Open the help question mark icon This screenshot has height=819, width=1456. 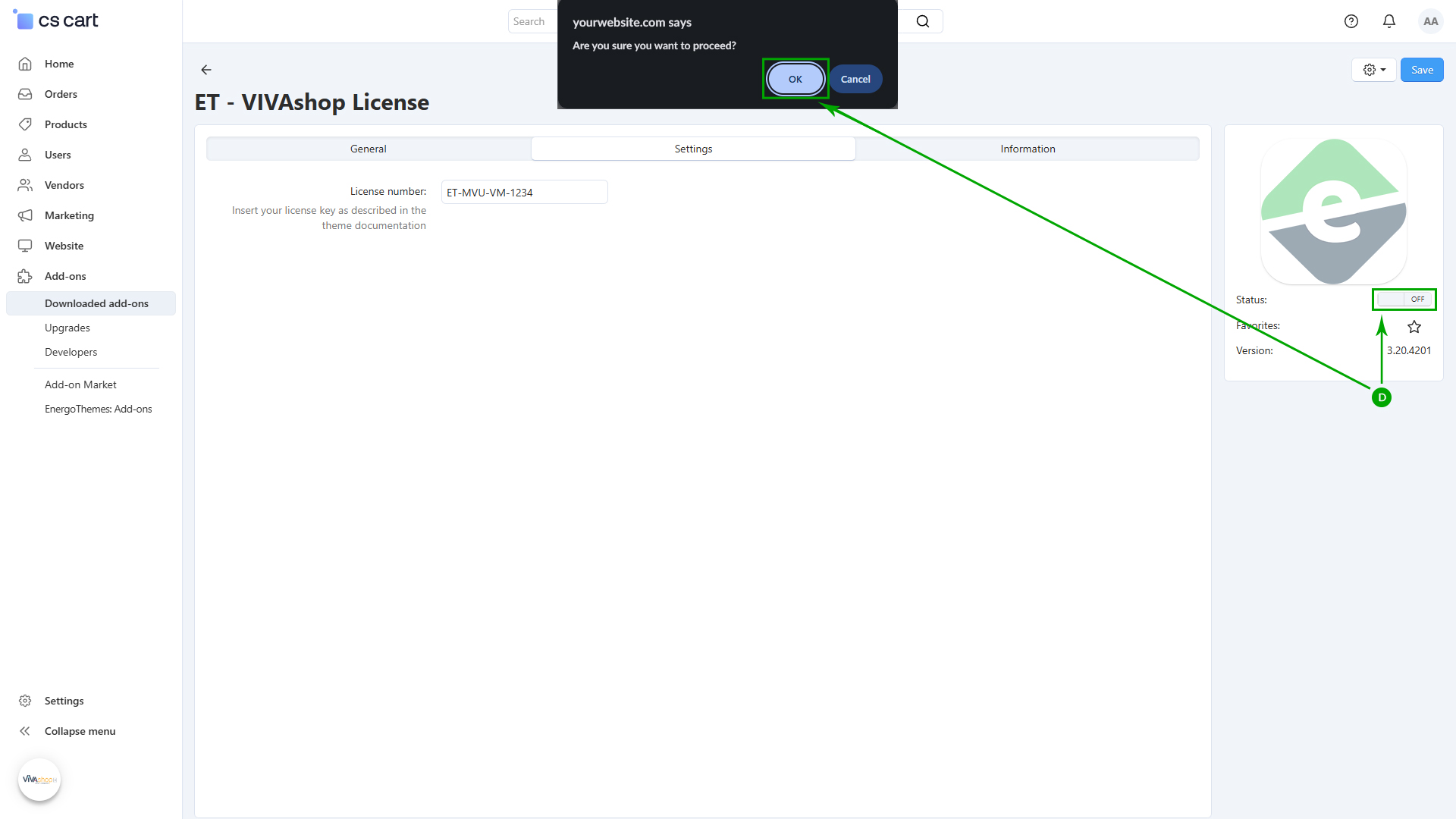1351,21
